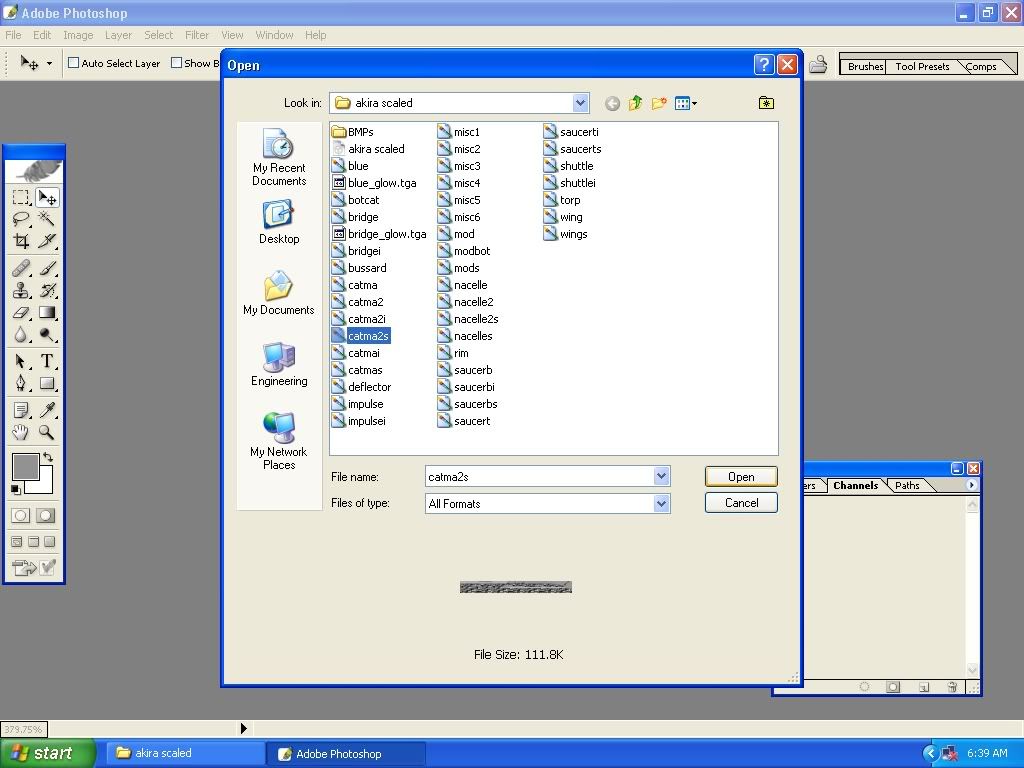Click the foreground color swatch
This screenshot has height=768, width=1024.
pyautogui.click(x=25, y=467)
